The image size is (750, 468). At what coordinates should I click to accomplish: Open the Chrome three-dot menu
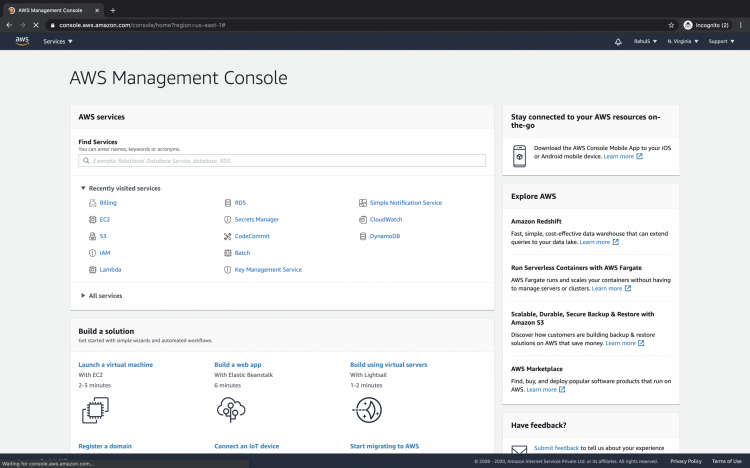coord(740,25)
